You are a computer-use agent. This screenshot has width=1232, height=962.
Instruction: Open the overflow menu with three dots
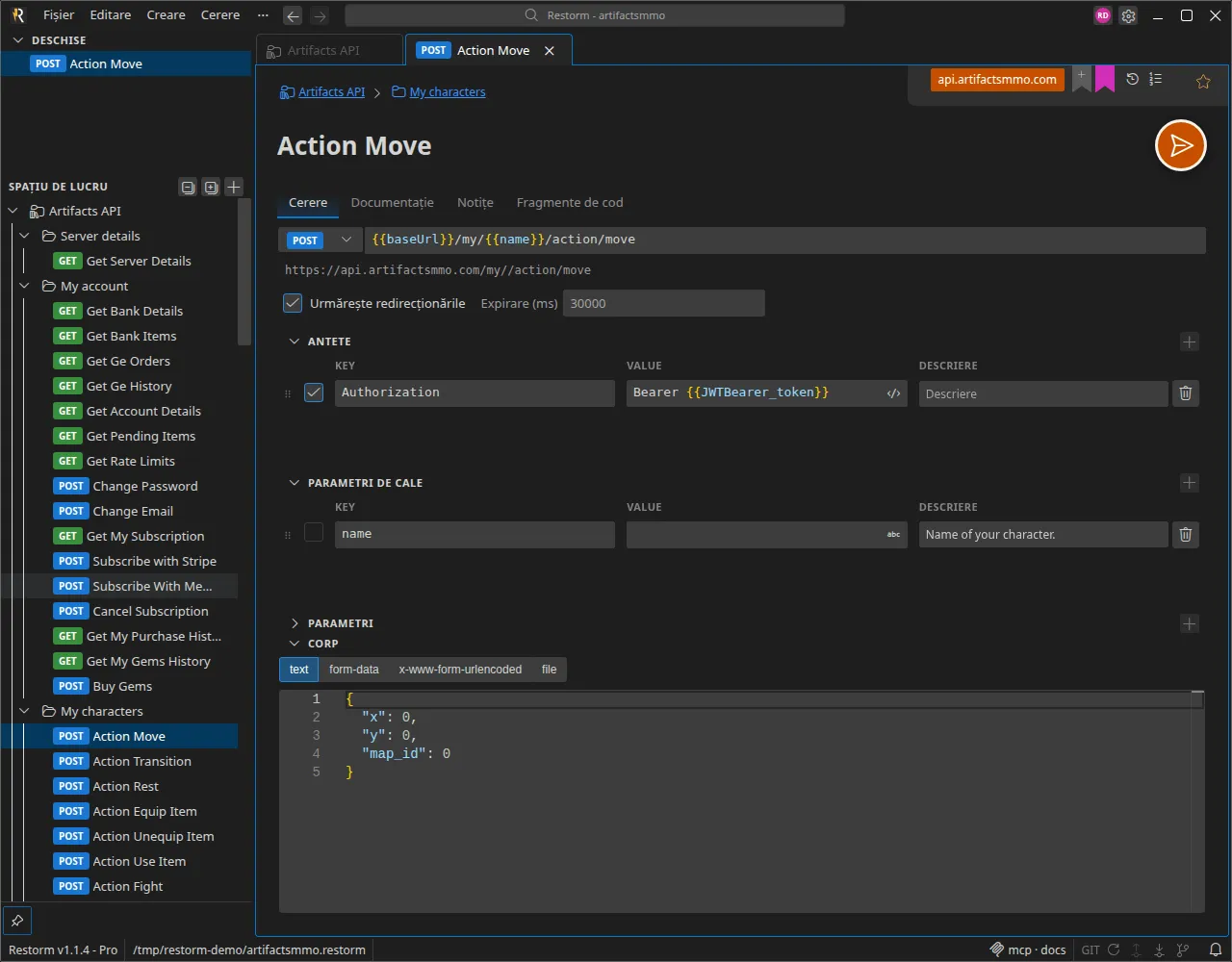264,15
